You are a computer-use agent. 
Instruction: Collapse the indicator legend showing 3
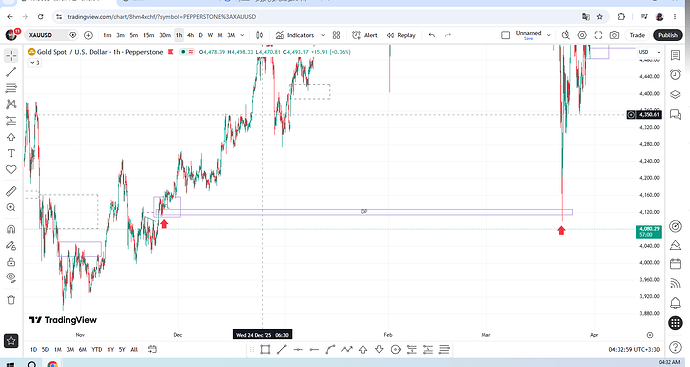pyautogui.click(x=35, y=63)
